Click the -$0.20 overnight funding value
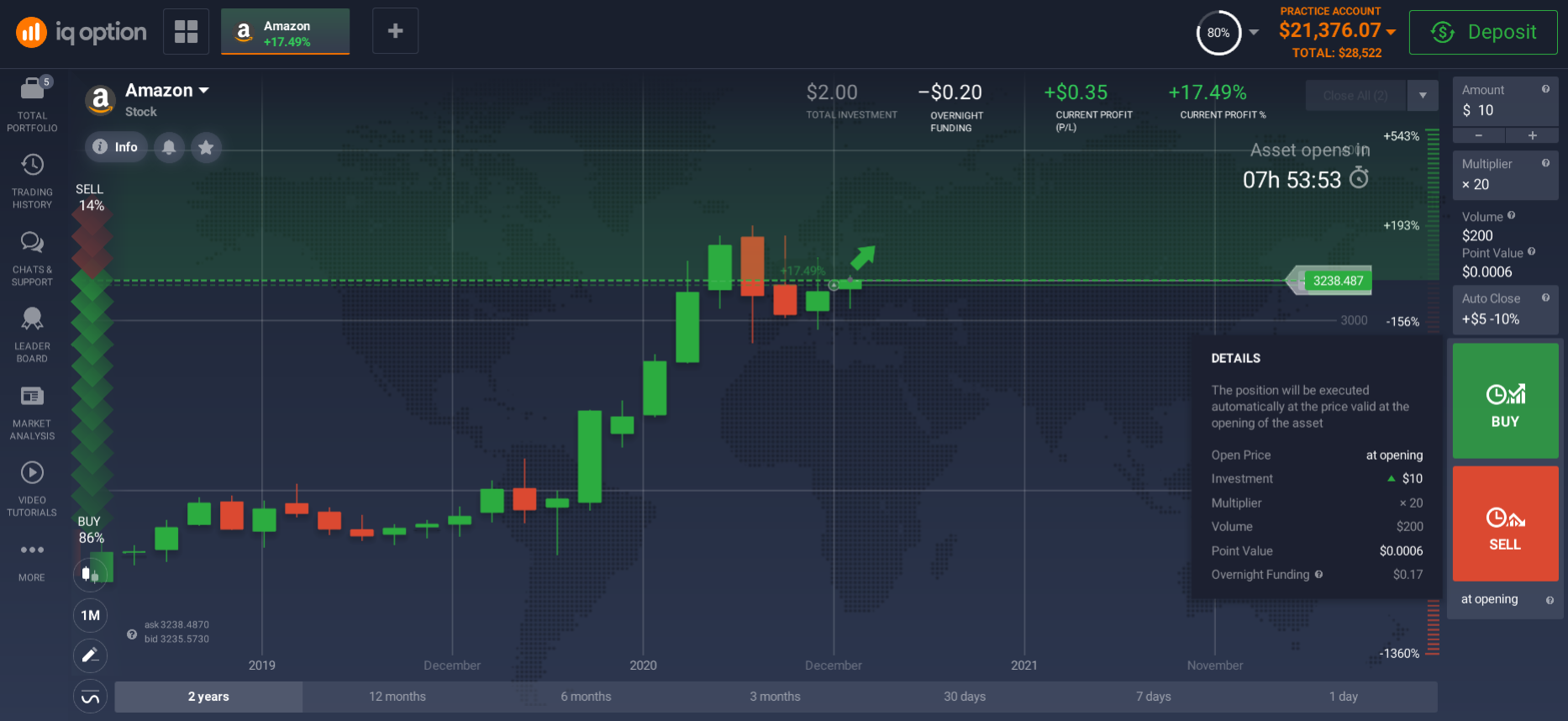1568x721 pixels. coord(950,92)
